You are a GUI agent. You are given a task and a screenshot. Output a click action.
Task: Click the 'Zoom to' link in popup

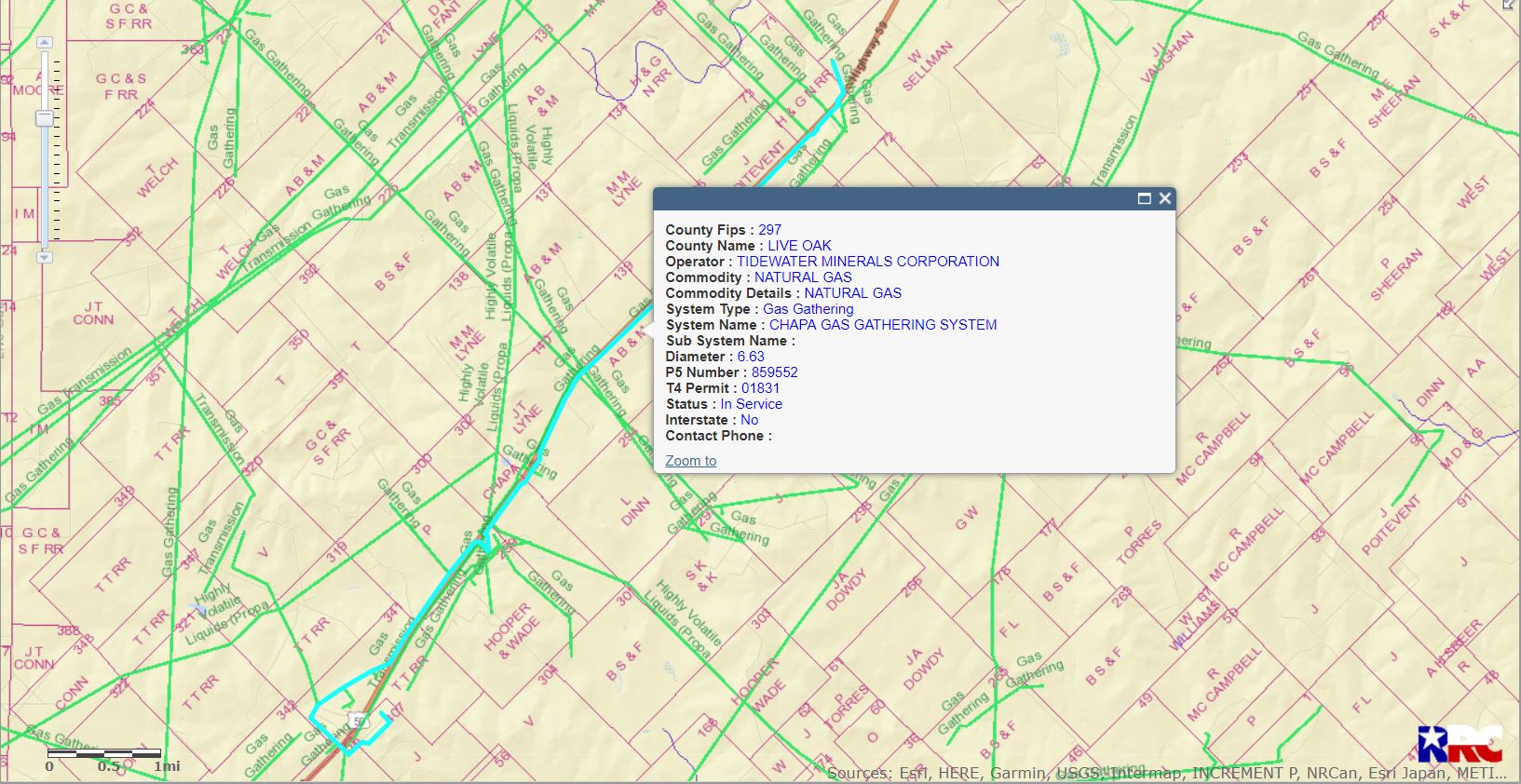click(690, 461)
